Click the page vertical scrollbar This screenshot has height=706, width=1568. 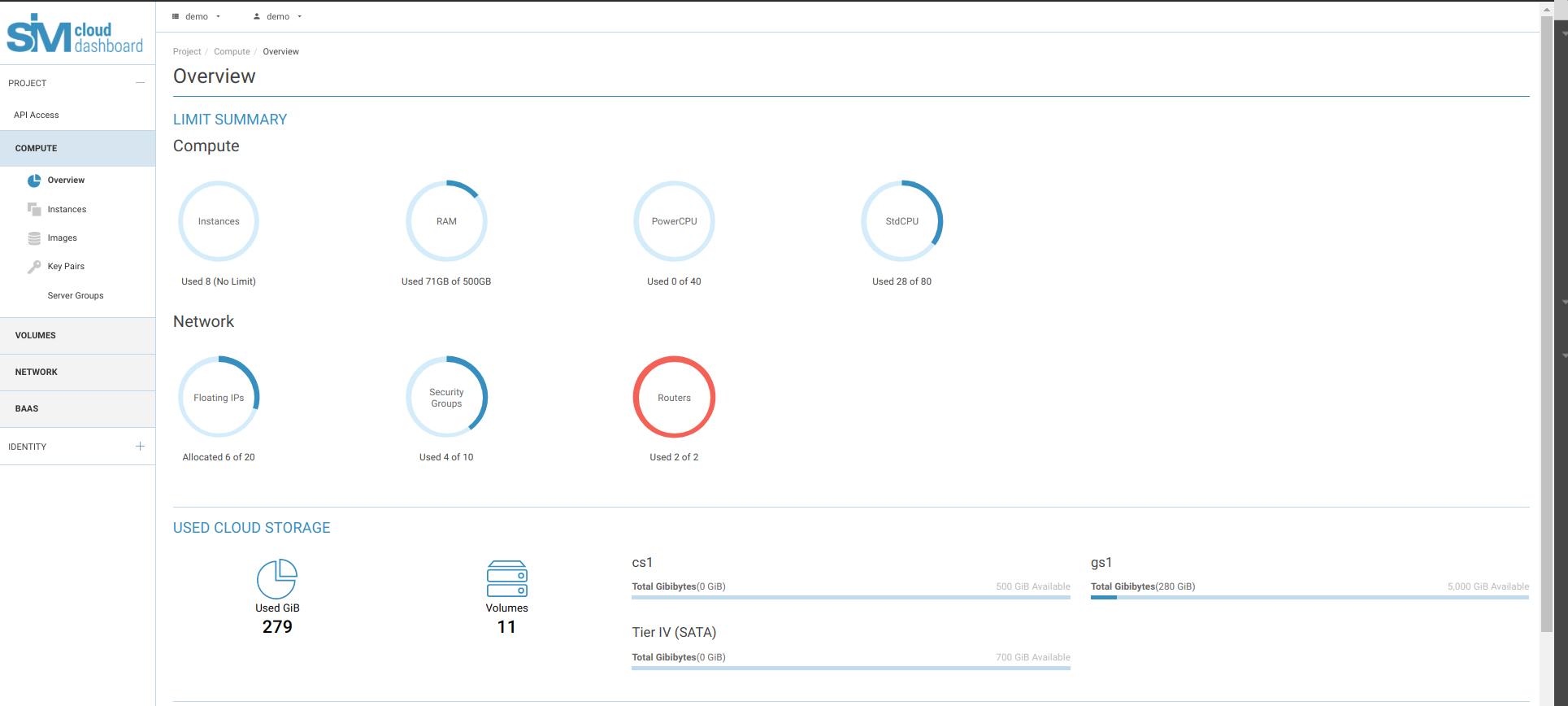(x=1546, y=325)
